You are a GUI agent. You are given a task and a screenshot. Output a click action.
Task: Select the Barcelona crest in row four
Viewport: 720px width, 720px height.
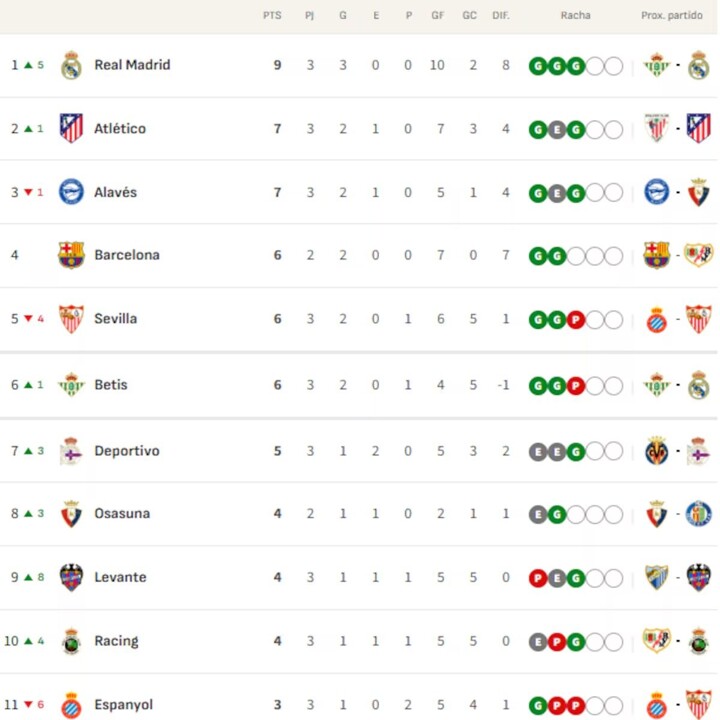71,255
